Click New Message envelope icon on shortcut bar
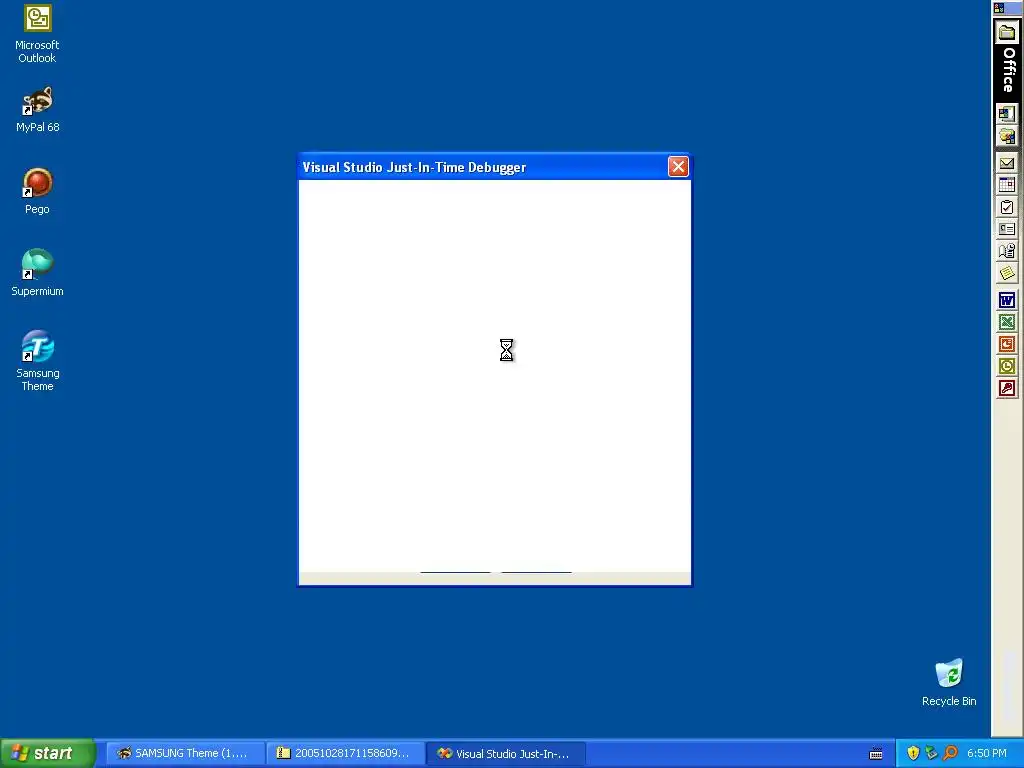 point(1007,163)
